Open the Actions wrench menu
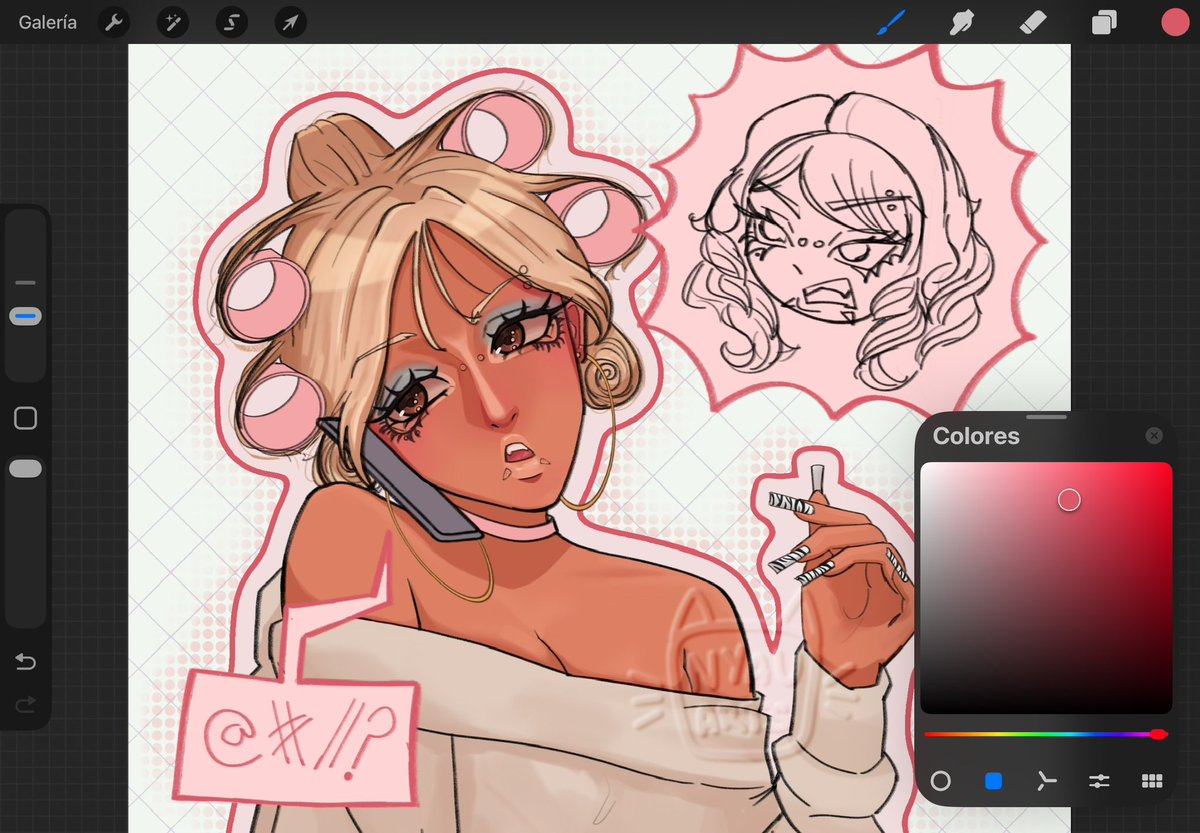Image resolution: width=1200 pixels, height=833 pixels. (115, 22)
